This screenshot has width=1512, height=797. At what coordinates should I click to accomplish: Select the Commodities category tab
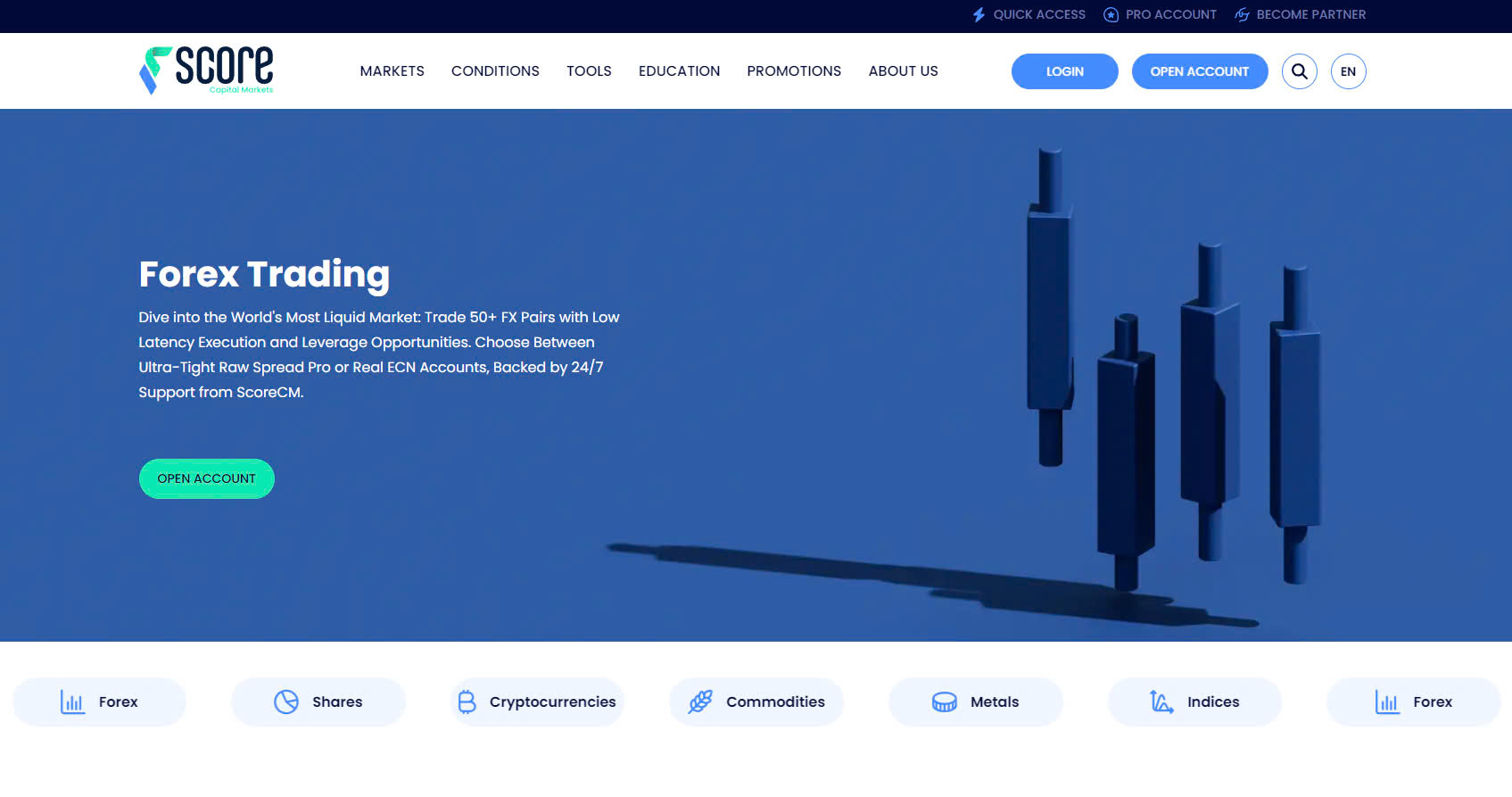(756, 702)
